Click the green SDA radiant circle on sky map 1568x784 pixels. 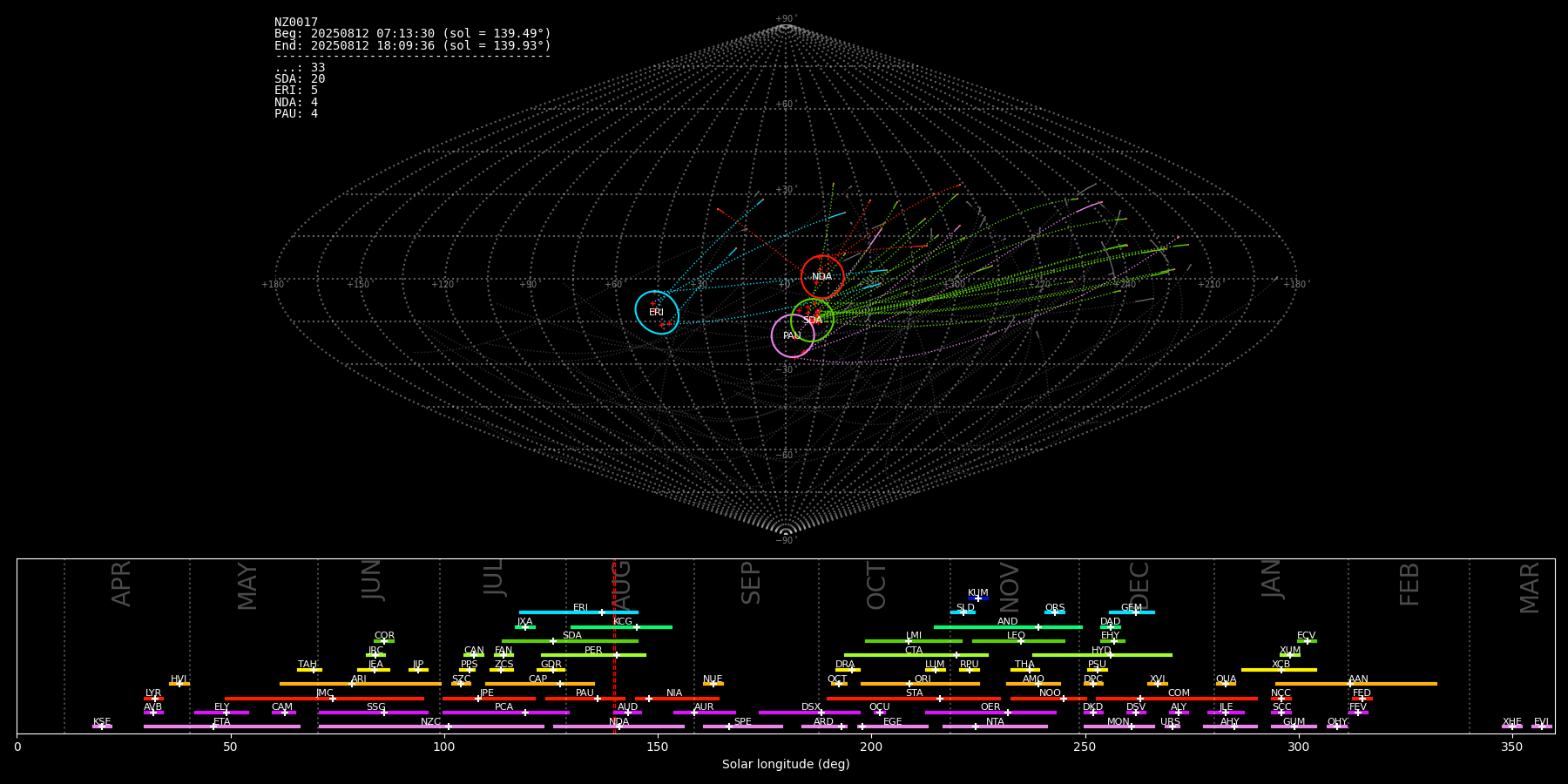[x=813, y=320]
